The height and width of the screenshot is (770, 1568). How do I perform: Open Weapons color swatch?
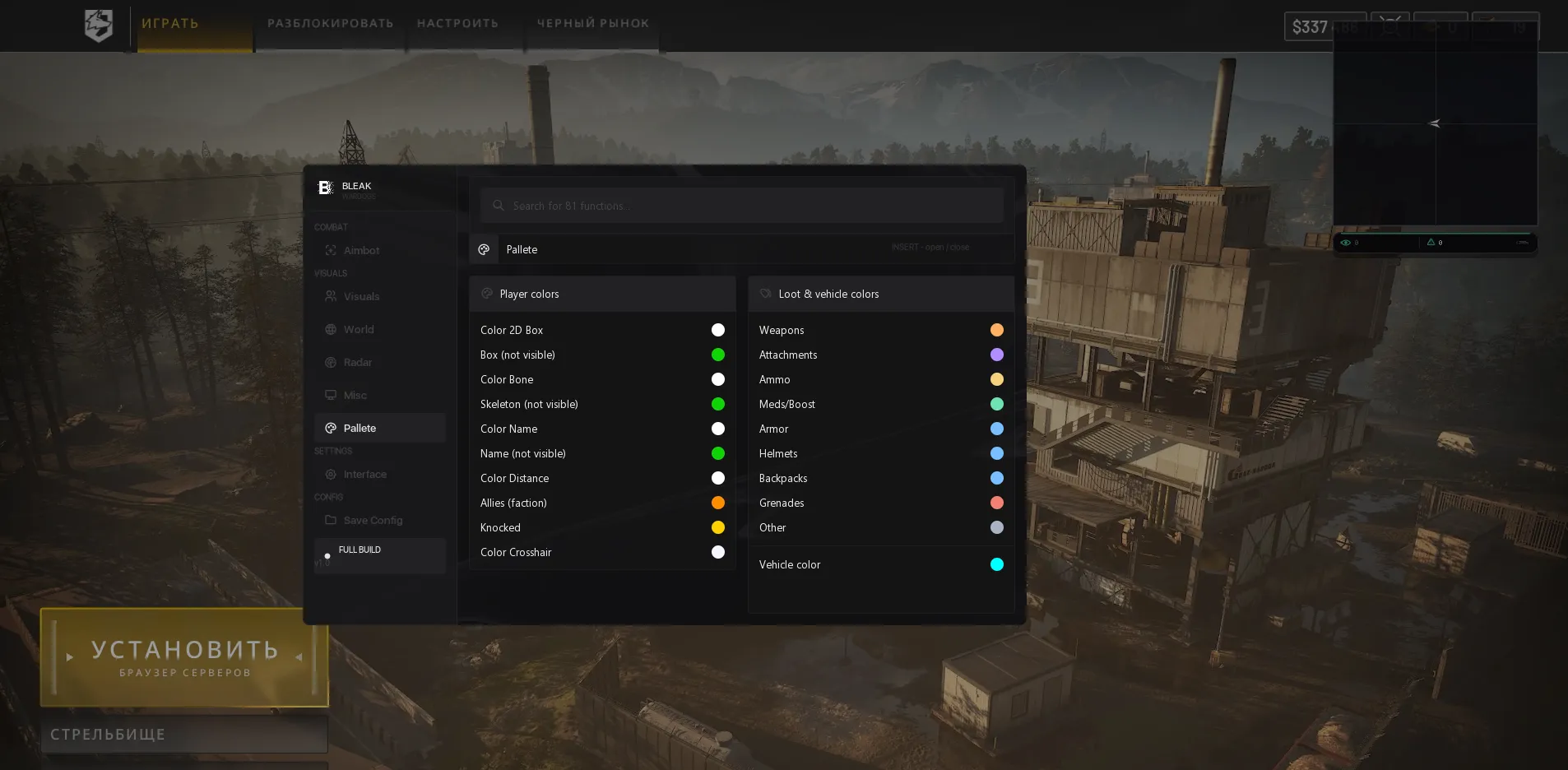pyautogui.click(x=997, y=330)
